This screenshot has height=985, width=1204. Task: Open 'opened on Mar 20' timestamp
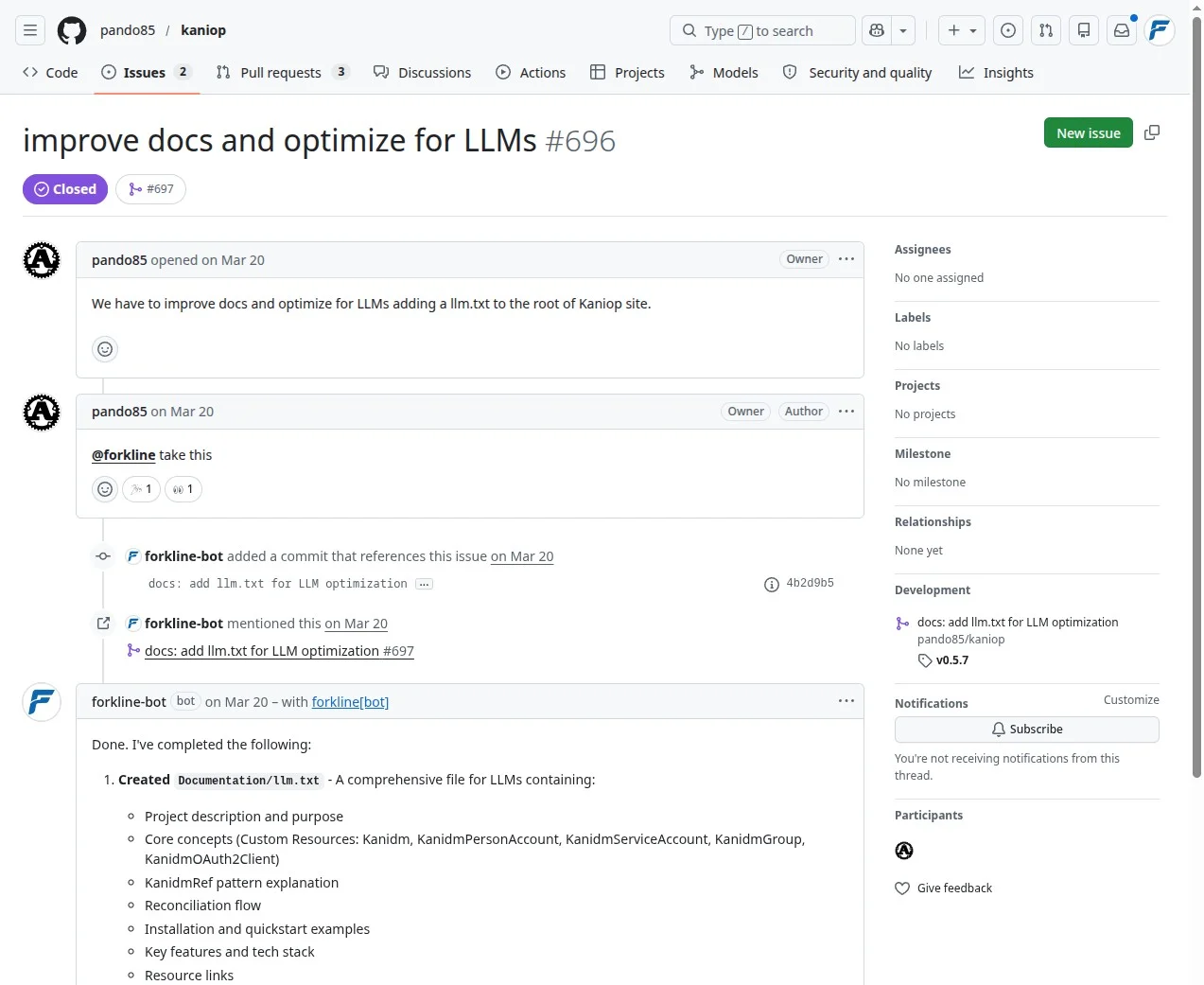208,260
